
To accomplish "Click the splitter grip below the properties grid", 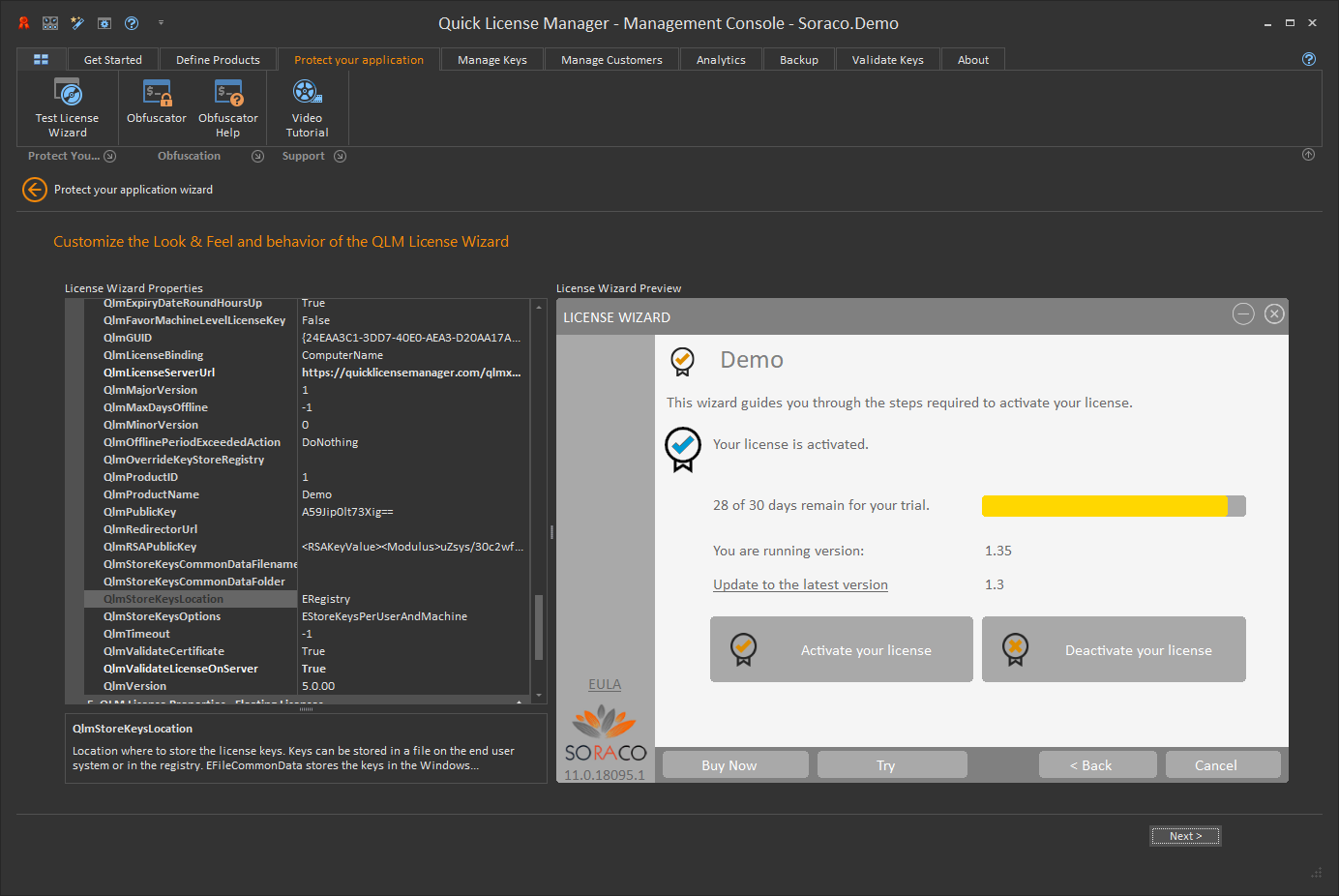I will 306,709.
